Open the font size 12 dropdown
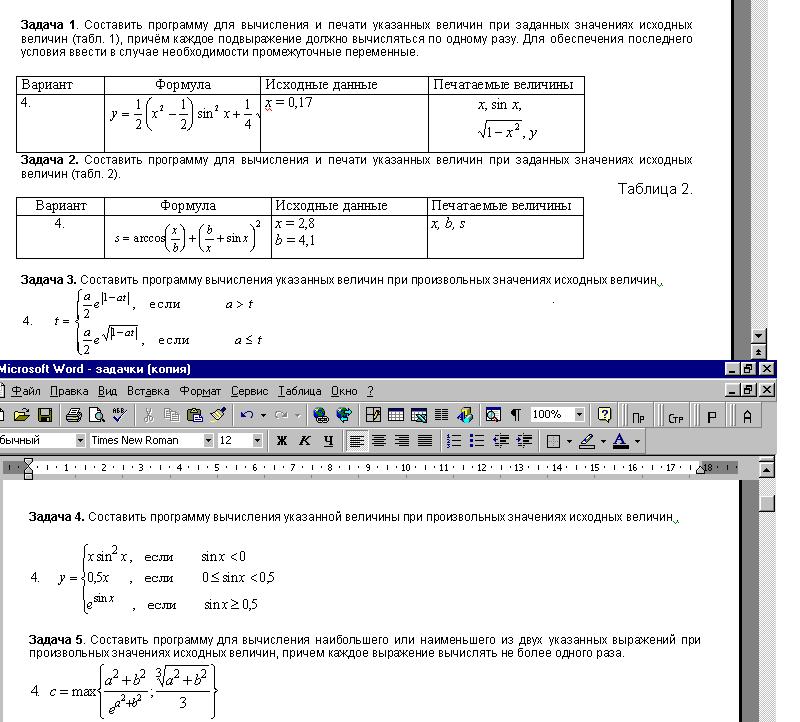This screenshot has height=722, width=800. (257, 441)
